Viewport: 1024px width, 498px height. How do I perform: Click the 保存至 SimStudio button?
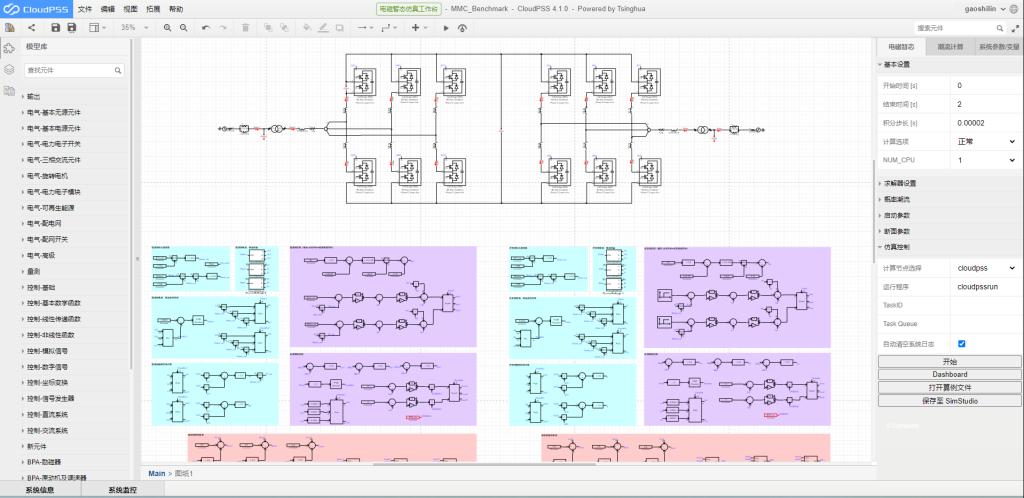[x=949, y=400]
